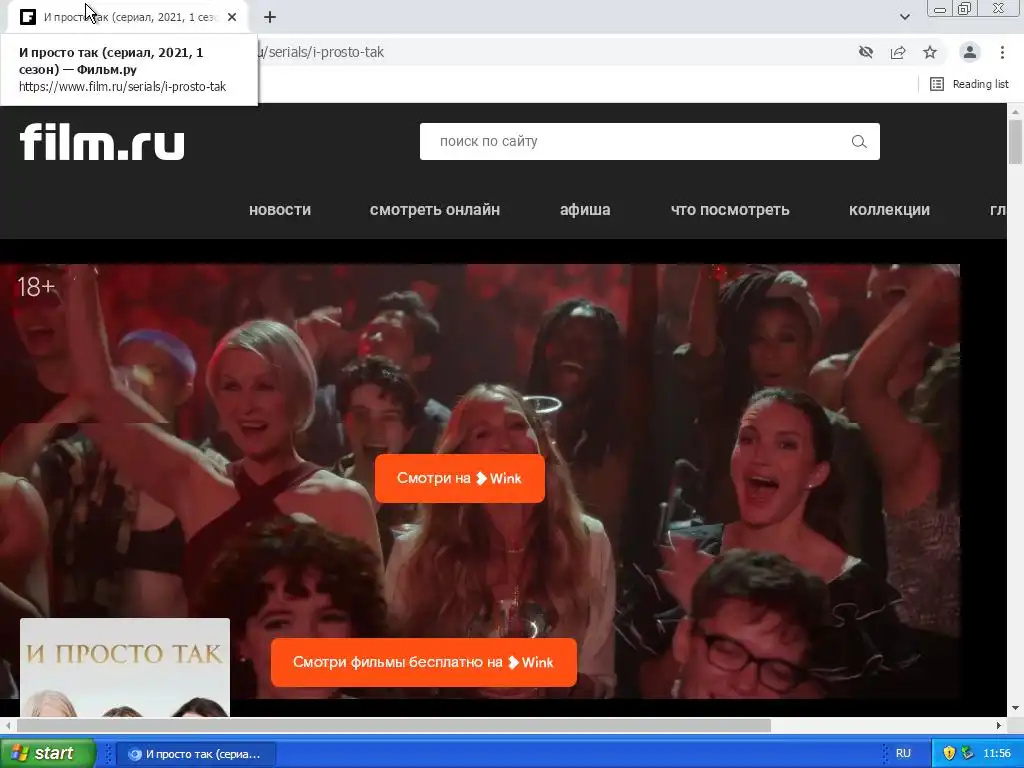
Task: Bookmark this page with the star icon
Action: (930, 52)
